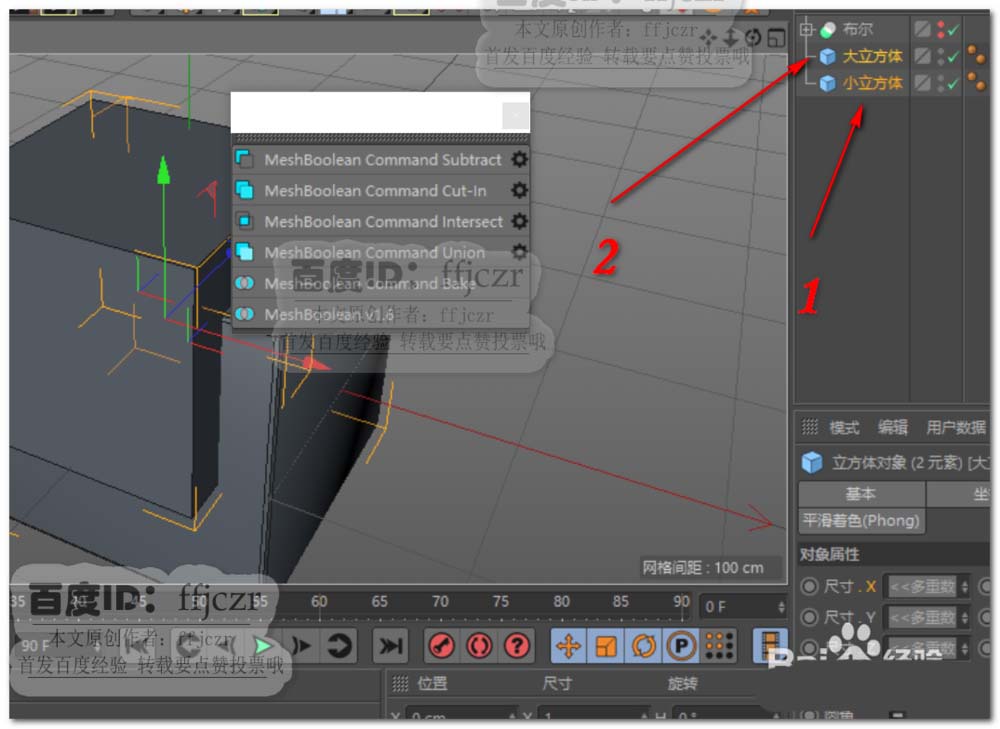Image resolution: width=1000 pixels, height=729 pixels.
Task: Select the 小立方体 object in the tree
Action: point(872,84)
